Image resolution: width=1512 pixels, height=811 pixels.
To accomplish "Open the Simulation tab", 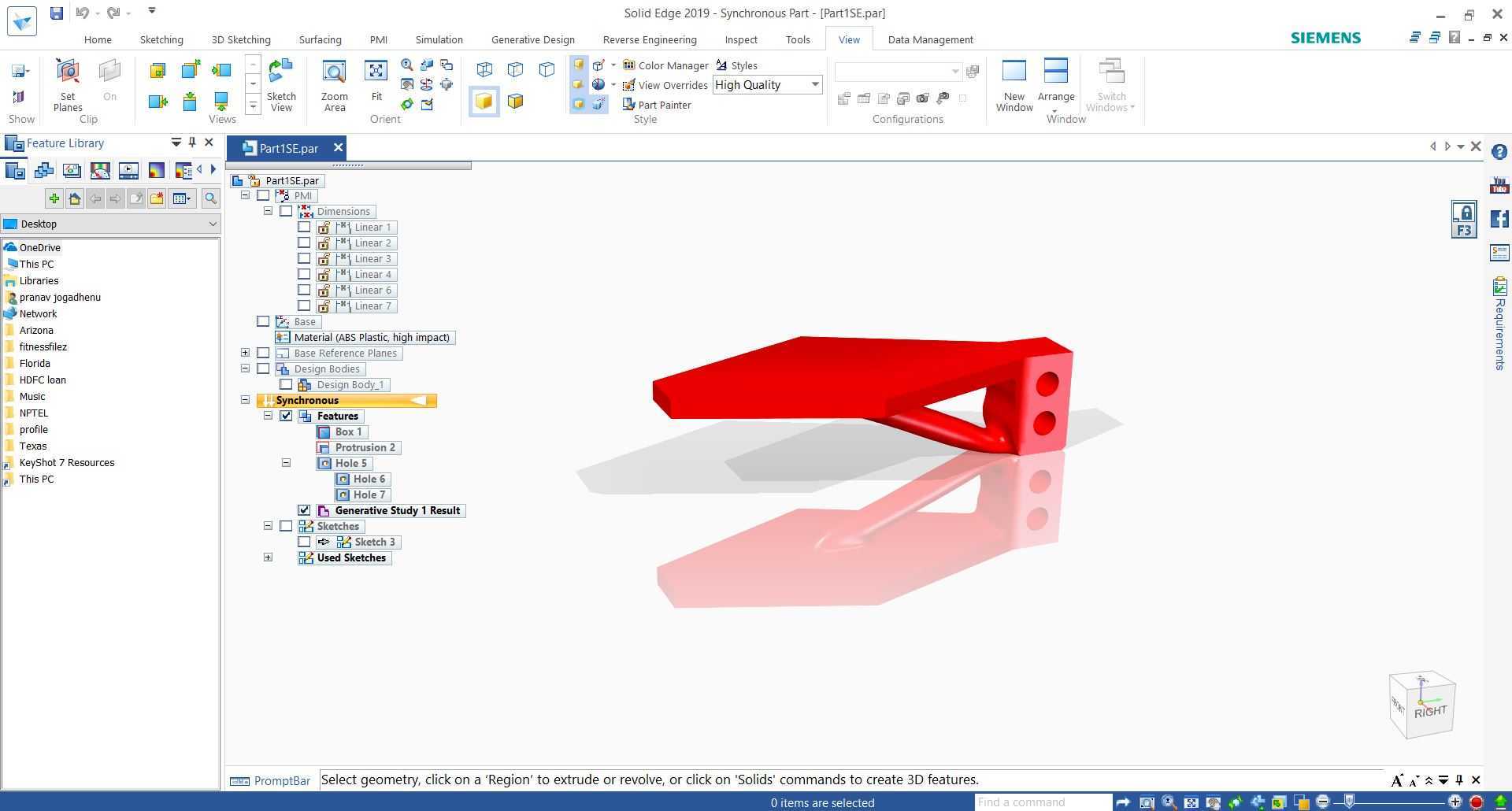I will point(439,39).
